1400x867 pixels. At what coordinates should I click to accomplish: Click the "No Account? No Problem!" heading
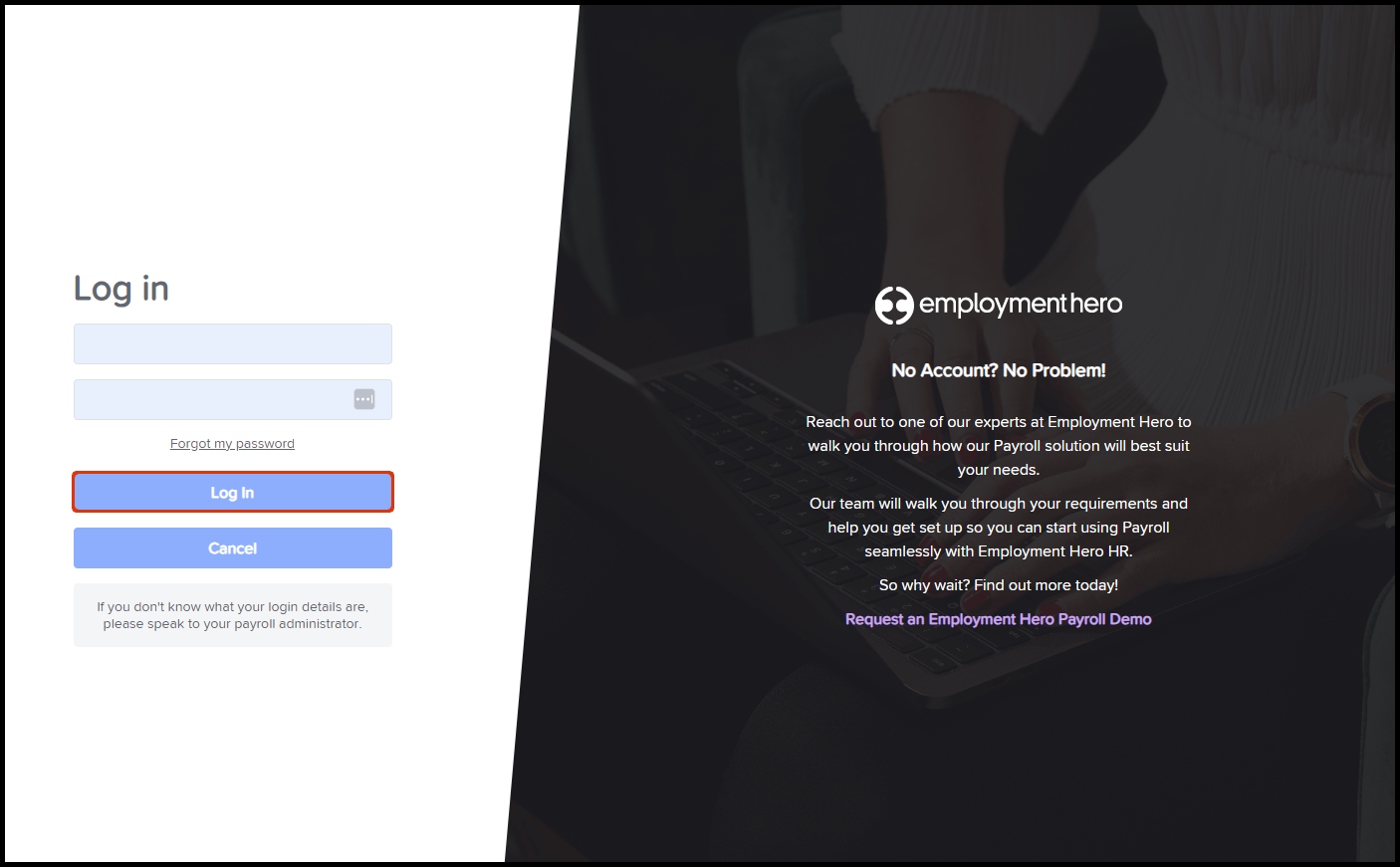click(x=999, y=370)
